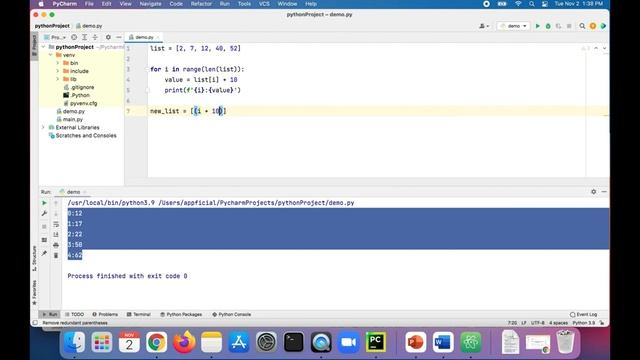Open the Refactor menu

coord(201,4)
